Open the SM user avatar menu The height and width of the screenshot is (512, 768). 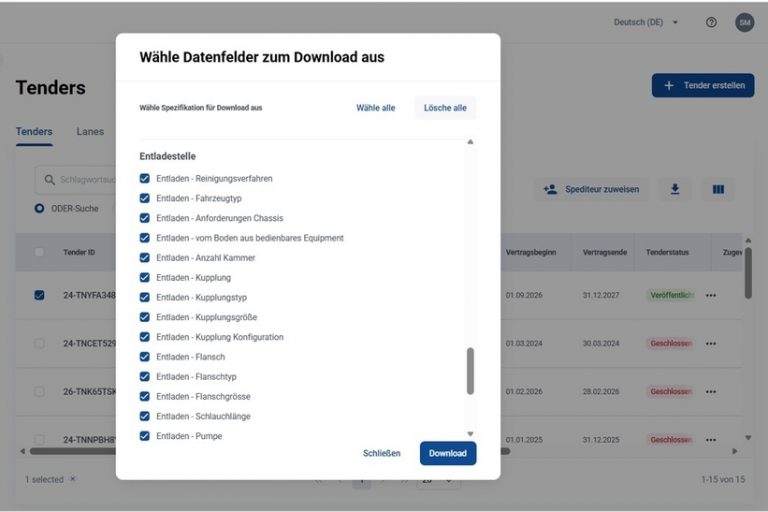744,23
